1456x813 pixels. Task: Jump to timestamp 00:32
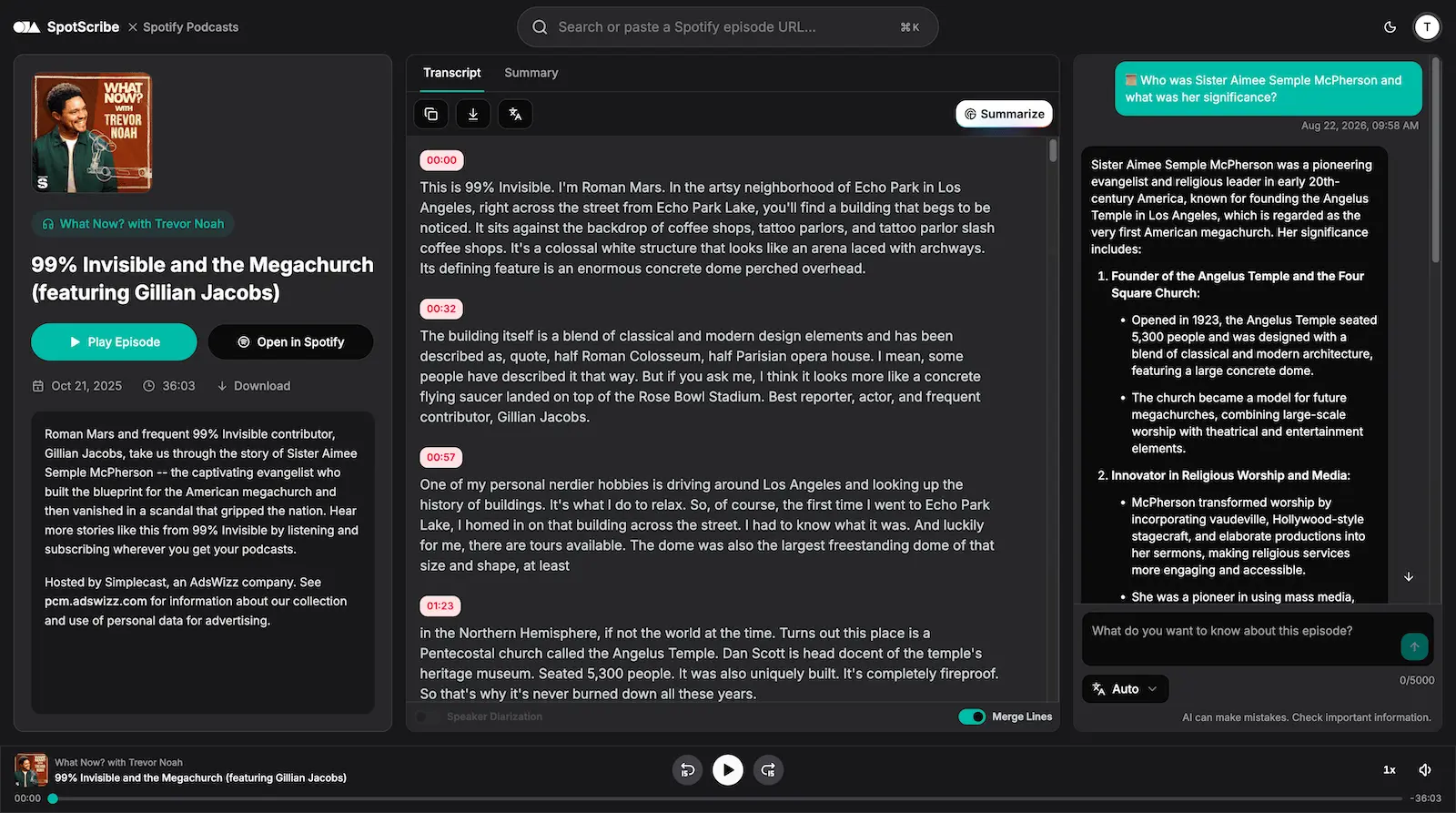point(441,309)
